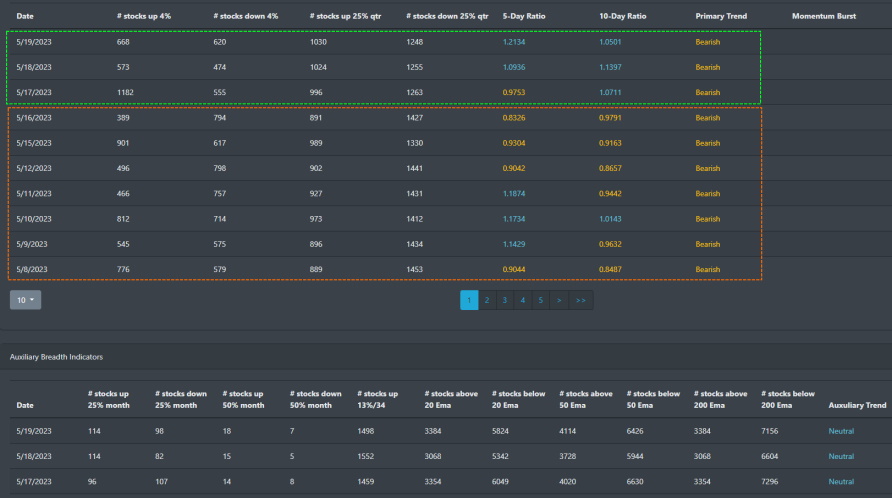Click the value 1552 in auxiliary table

pos(366,456)
